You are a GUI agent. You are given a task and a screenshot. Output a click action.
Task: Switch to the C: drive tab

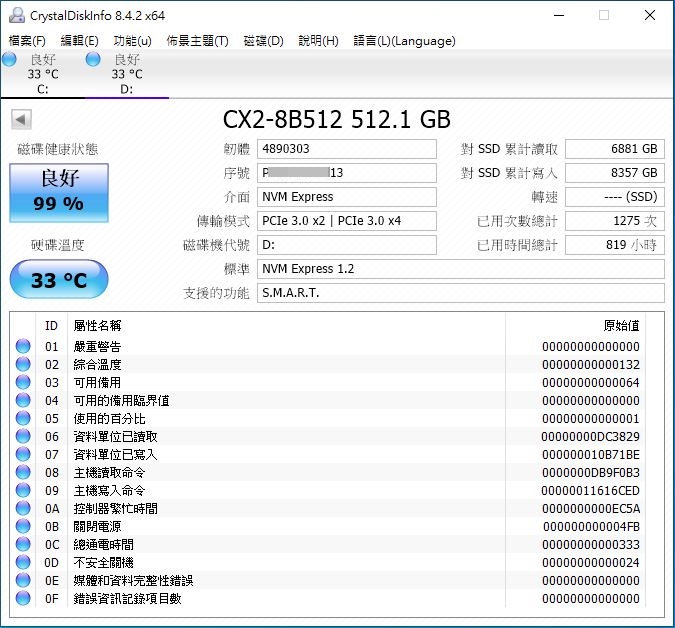coord(42,74)
